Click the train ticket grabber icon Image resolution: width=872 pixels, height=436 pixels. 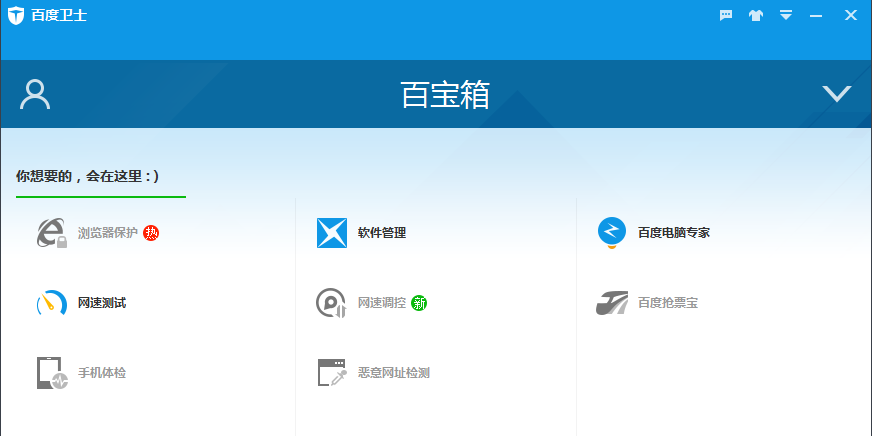click(612, 303)
